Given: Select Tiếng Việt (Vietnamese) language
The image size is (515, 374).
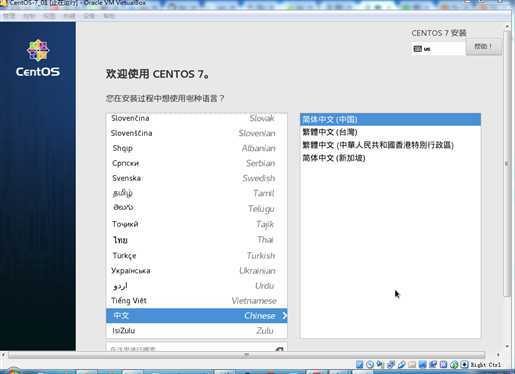Looking at the screenshot, I should coord(196,301).
